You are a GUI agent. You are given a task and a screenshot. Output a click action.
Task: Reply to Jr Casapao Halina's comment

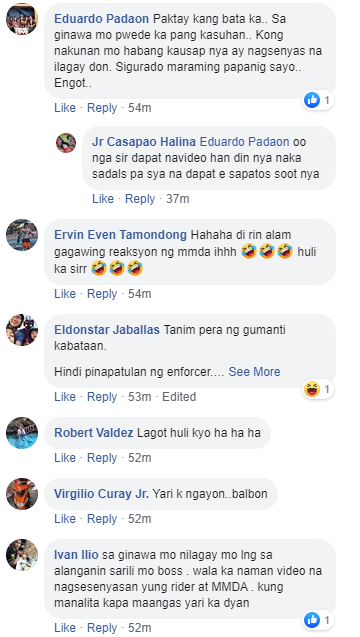(x=140, y=199)
